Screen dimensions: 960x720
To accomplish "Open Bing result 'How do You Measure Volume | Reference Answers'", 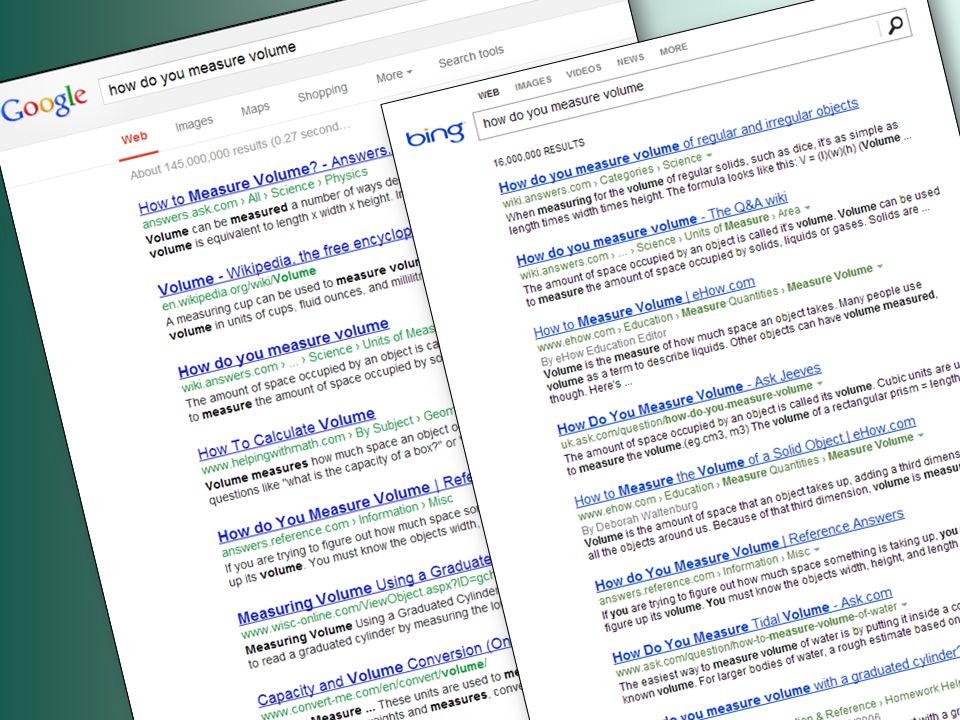I will point(749,549).
